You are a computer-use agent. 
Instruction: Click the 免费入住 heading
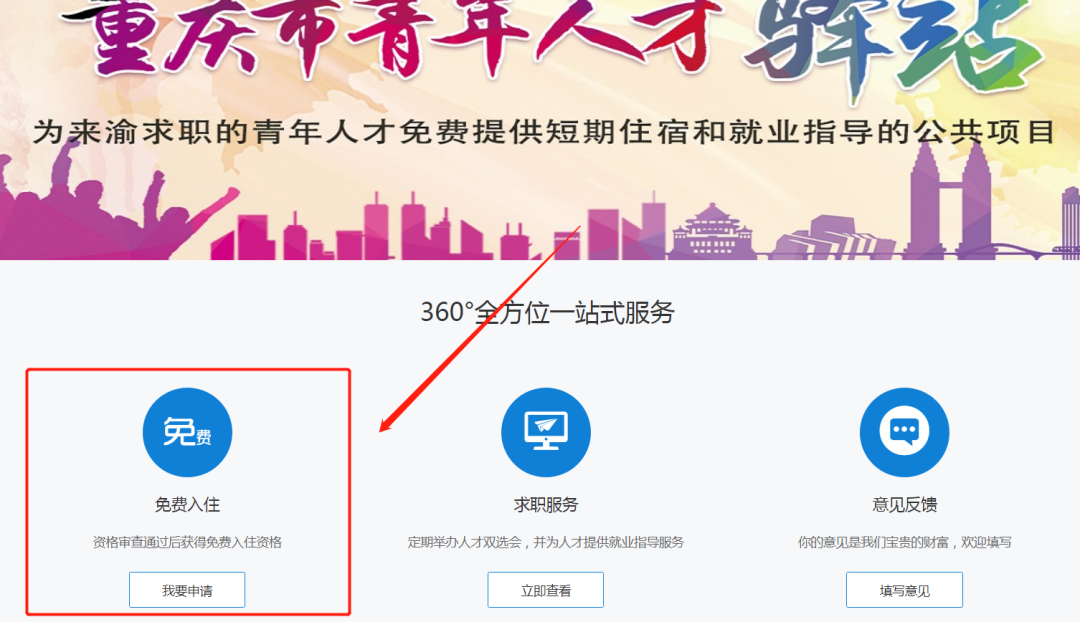click(x=187, y=505)
